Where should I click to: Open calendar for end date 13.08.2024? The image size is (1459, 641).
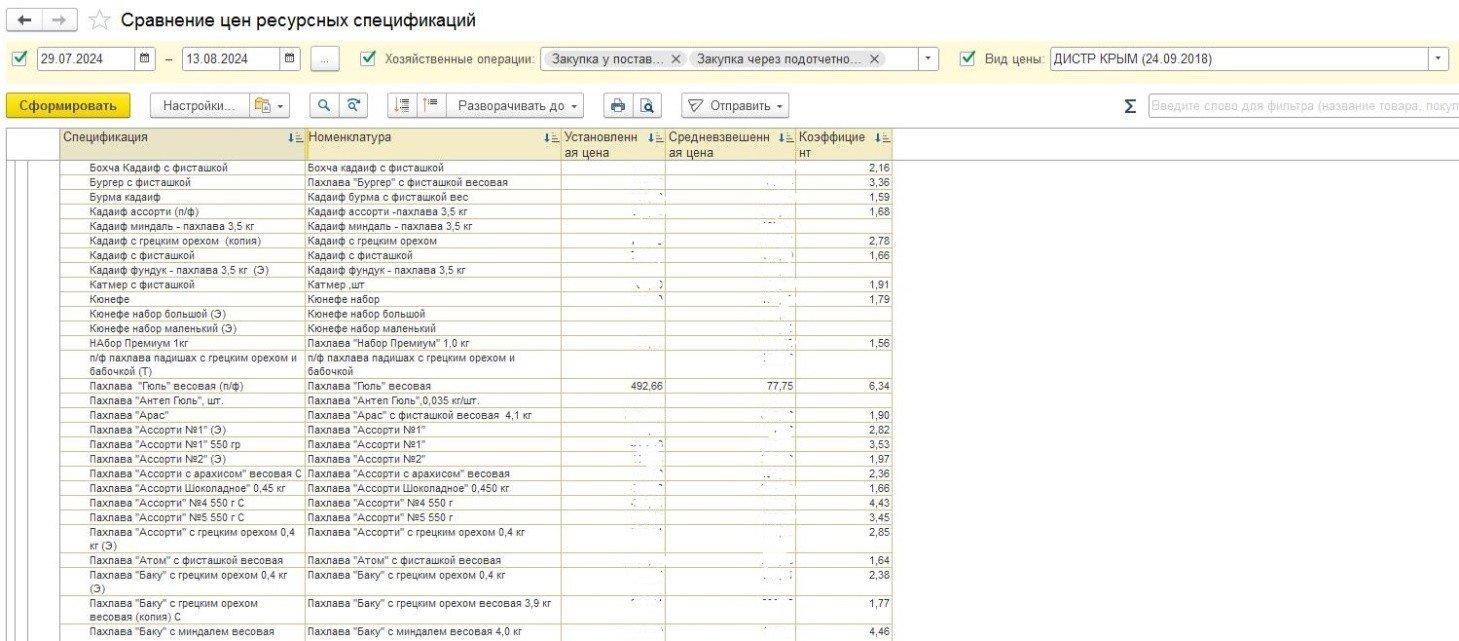pos(290,59)
